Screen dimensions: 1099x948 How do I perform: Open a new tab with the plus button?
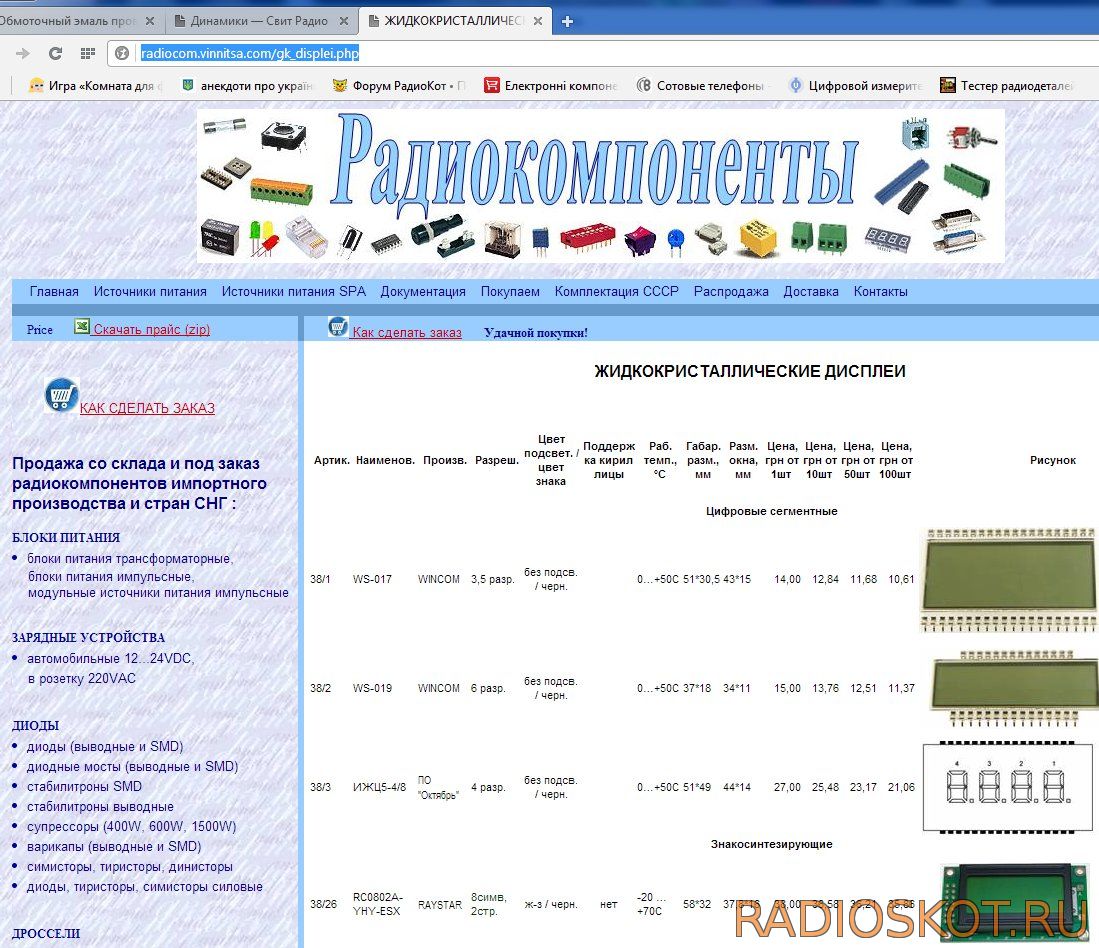(568, 22)
